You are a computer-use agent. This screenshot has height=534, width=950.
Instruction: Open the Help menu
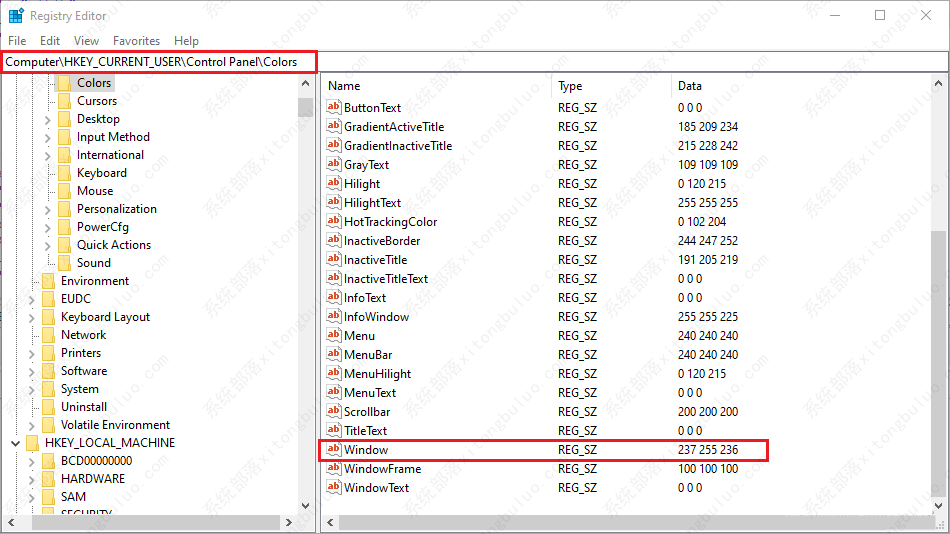(186, 41)
